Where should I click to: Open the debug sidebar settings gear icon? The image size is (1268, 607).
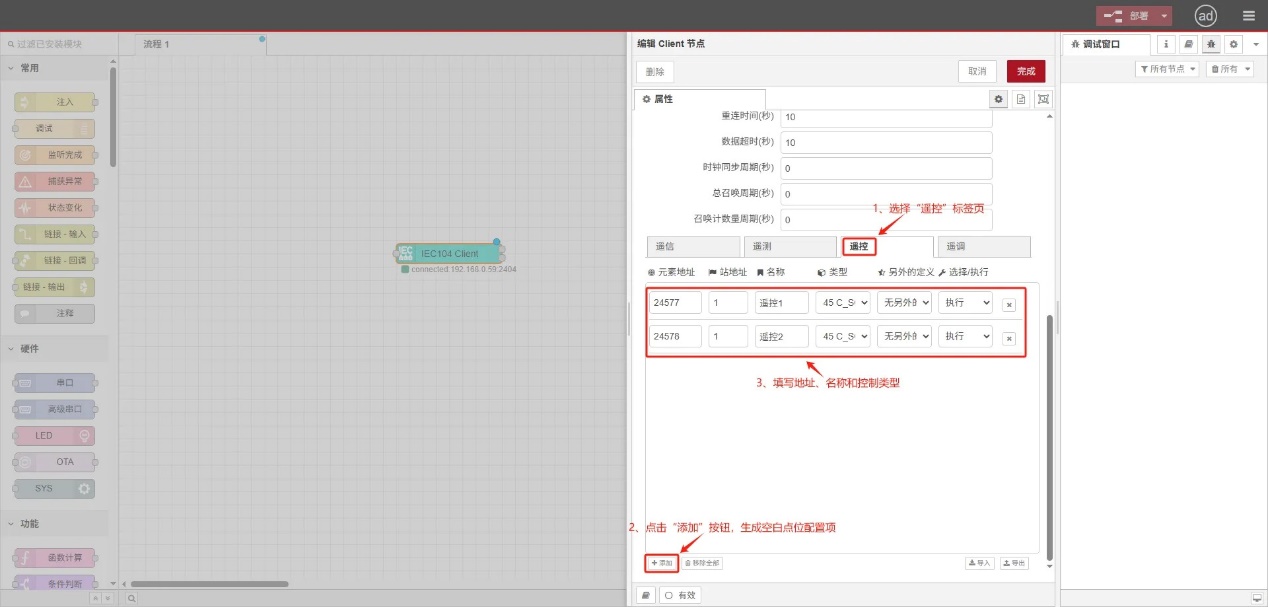click(1232, 44)
